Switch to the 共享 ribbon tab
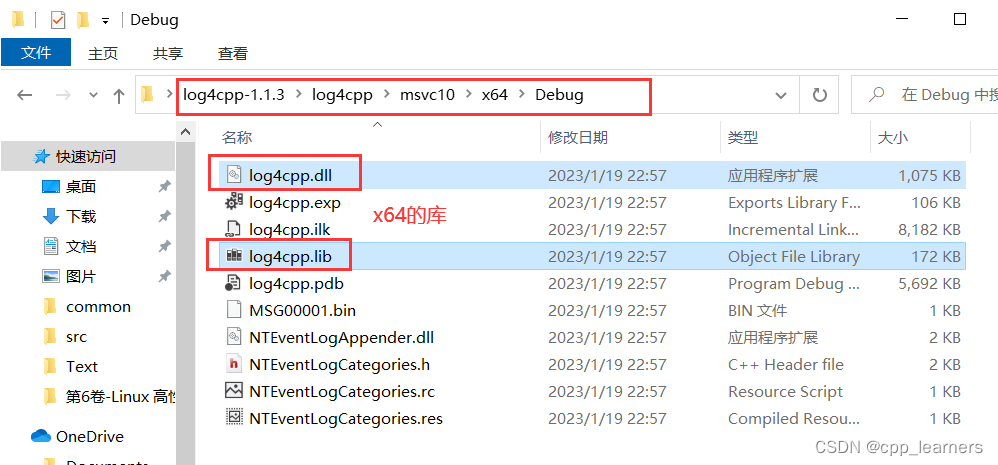The height and width of the screenshot is (465, 998). click(x=168, y=53)
